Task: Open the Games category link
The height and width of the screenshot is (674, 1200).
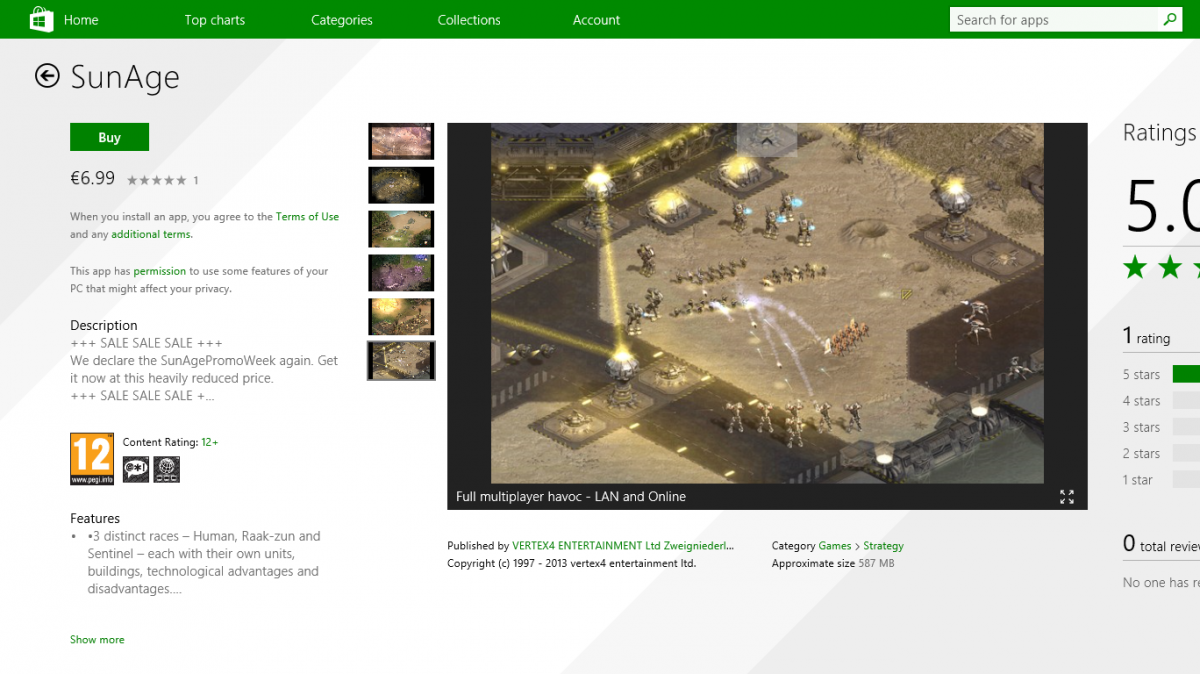Action: tap(835, 546)
